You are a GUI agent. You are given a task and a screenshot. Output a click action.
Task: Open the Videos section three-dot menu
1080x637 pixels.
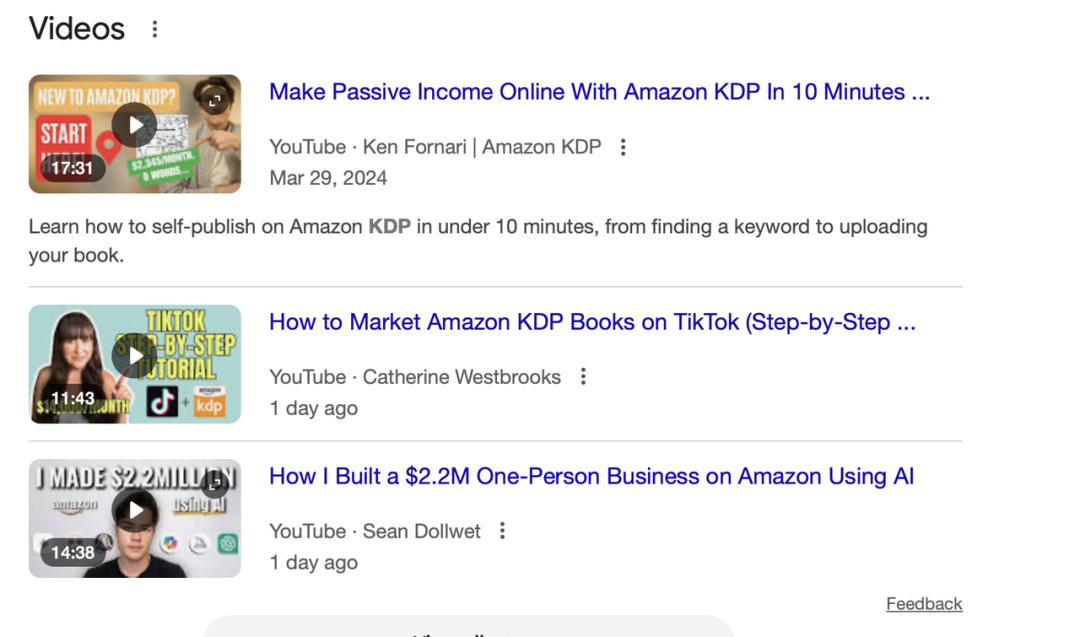[x=154, y=29]
